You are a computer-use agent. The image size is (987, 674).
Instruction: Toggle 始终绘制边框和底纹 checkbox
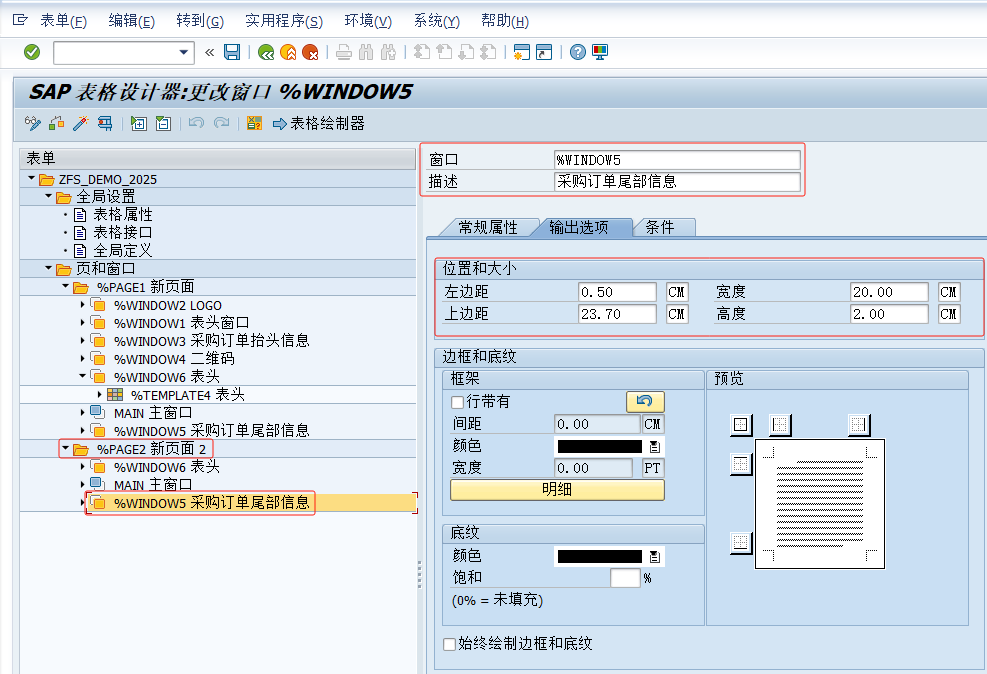[x=449, y=644]
